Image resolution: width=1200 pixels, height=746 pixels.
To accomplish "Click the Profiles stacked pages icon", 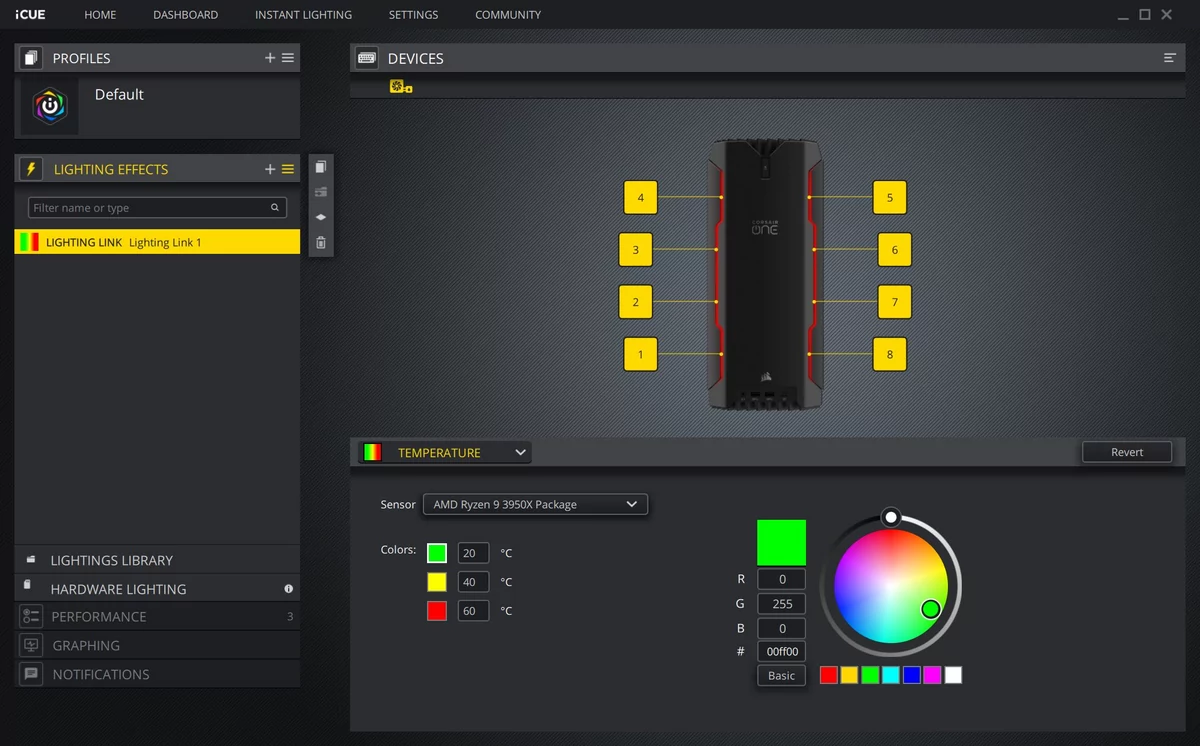I will click(30, 58).
